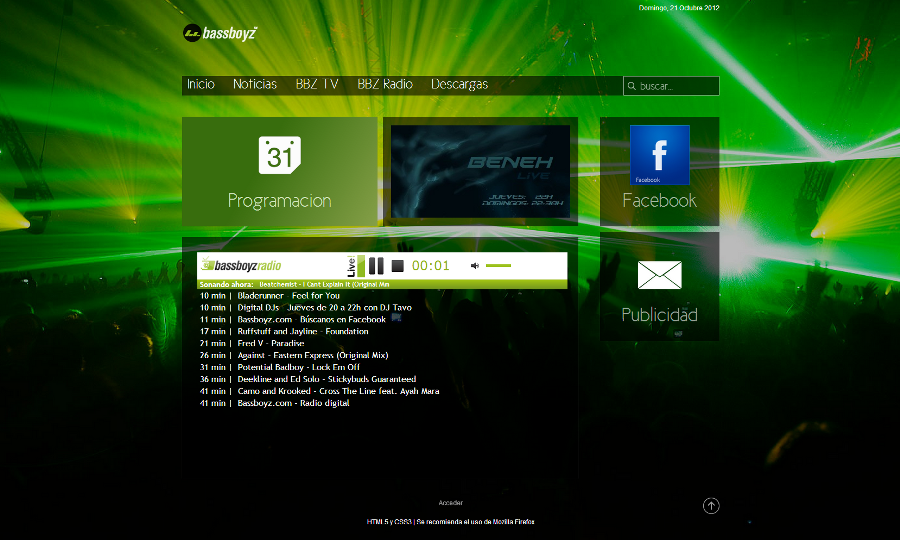Adjust the player volume slider
Screen dimensions: 900x540
pyautogui.click(x=498, y=266)
